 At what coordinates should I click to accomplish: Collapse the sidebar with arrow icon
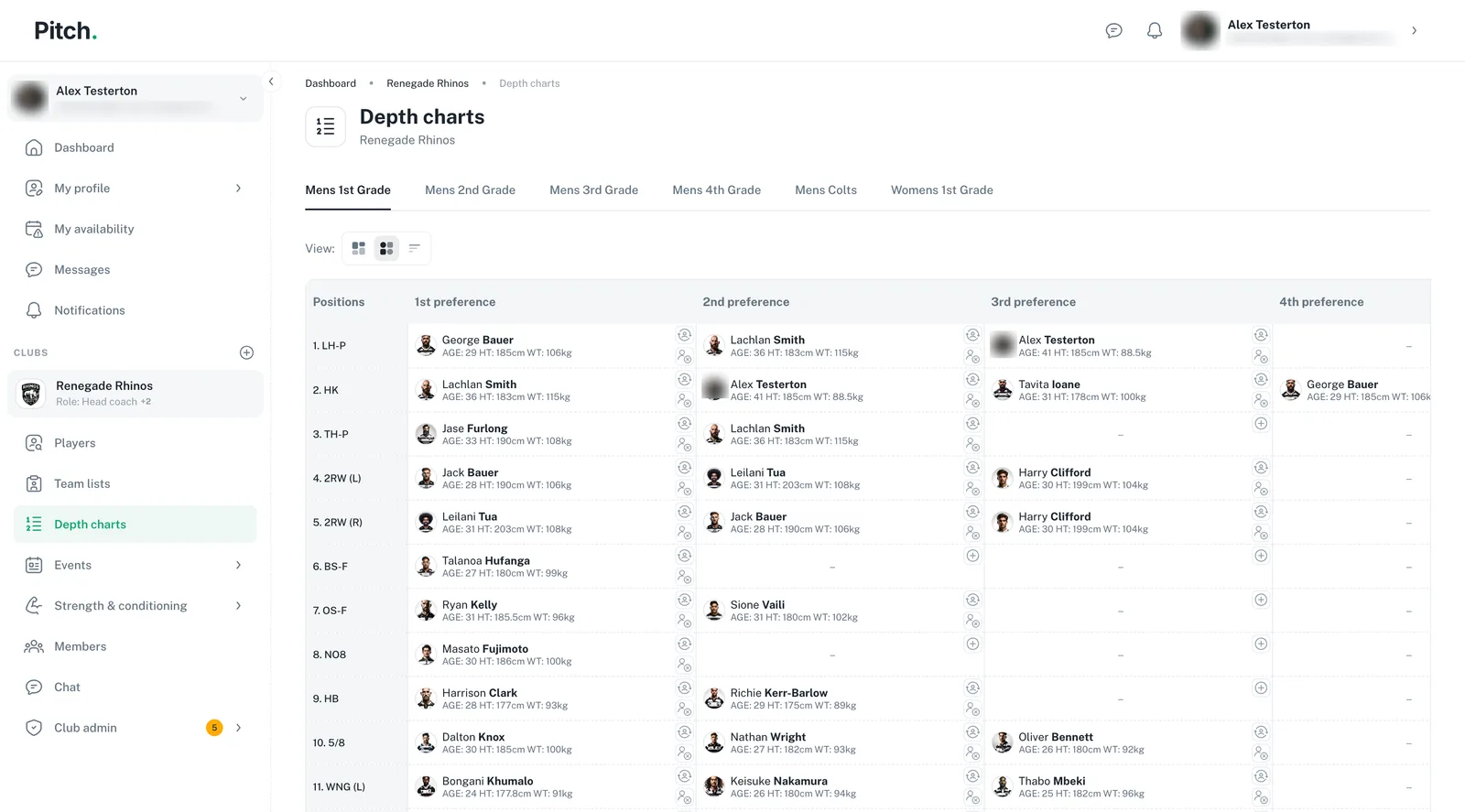coord(271,81)
